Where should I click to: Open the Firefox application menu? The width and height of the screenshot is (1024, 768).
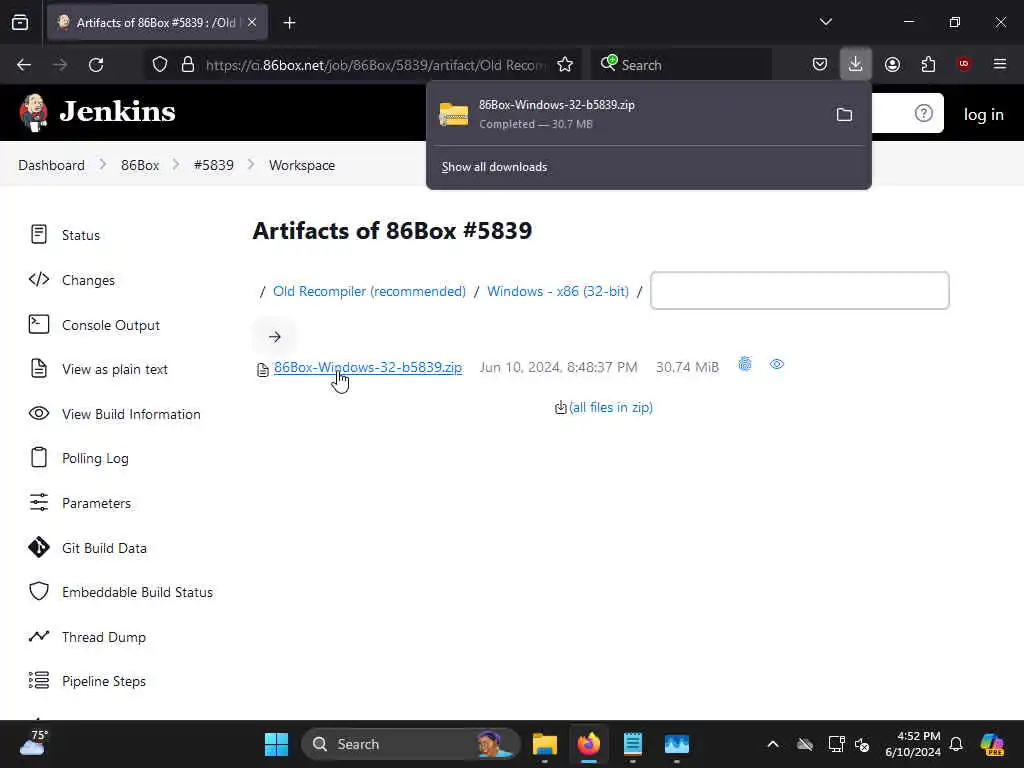click(x=1000, y=64)
